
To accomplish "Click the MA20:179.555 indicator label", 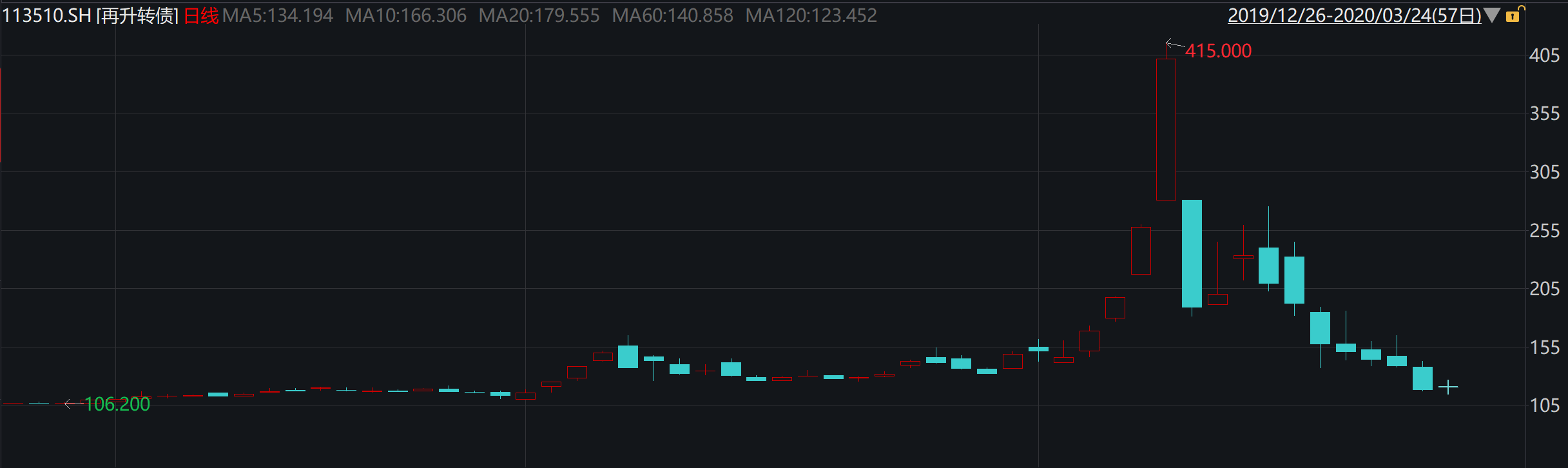I will point(539,15).
